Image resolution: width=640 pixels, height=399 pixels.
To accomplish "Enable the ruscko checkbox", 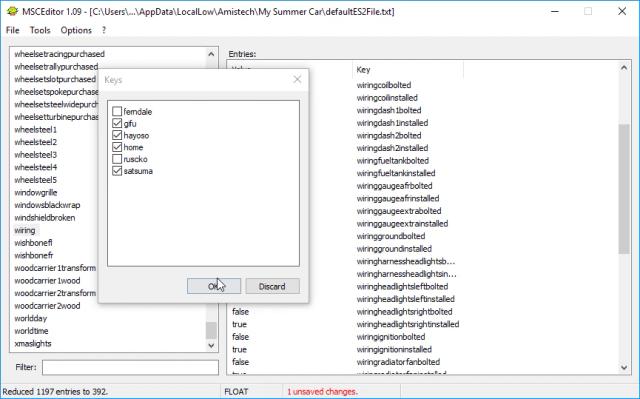I will pos(117,159).
